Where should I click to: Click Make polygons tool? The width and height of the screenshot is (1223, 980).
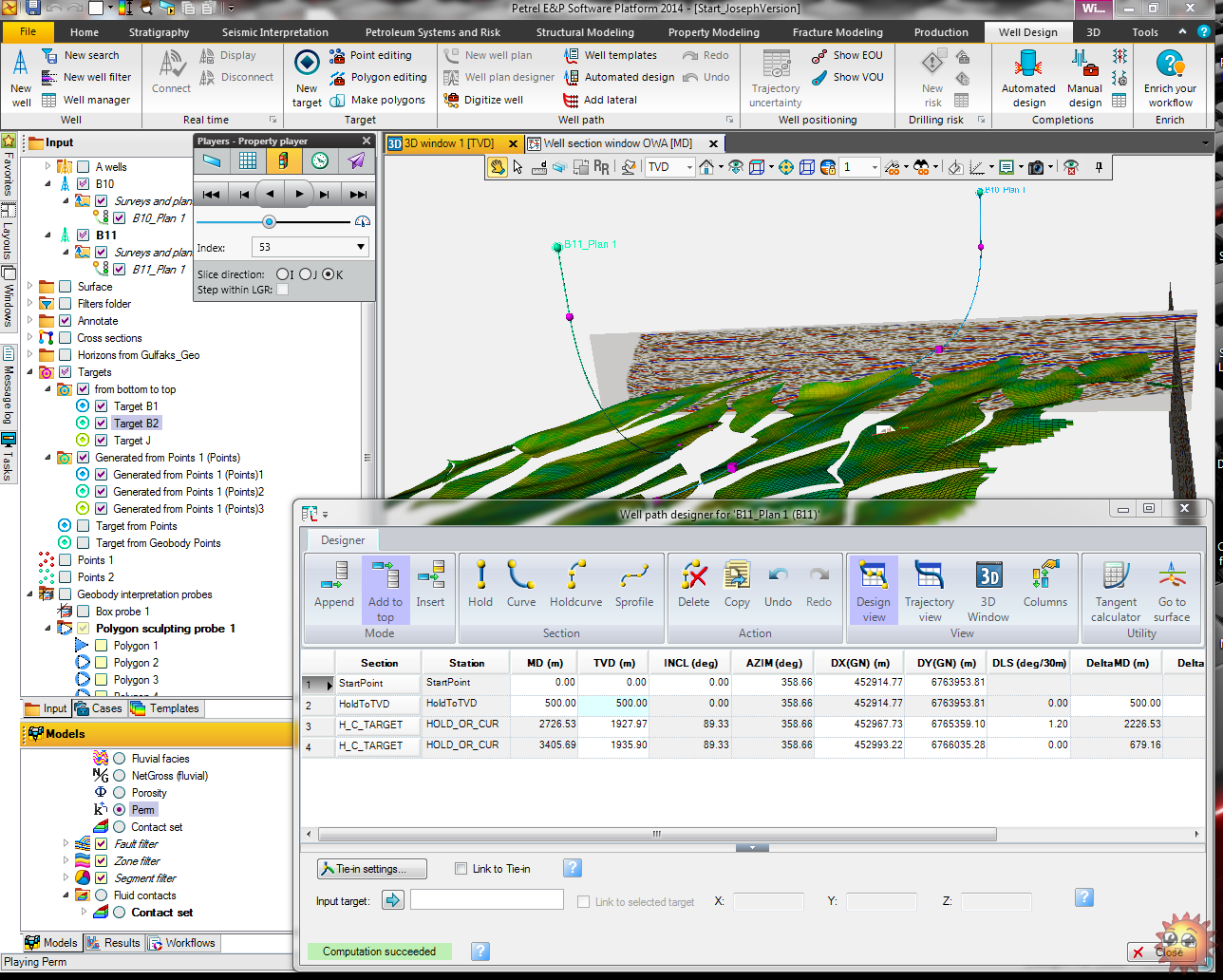377,100
